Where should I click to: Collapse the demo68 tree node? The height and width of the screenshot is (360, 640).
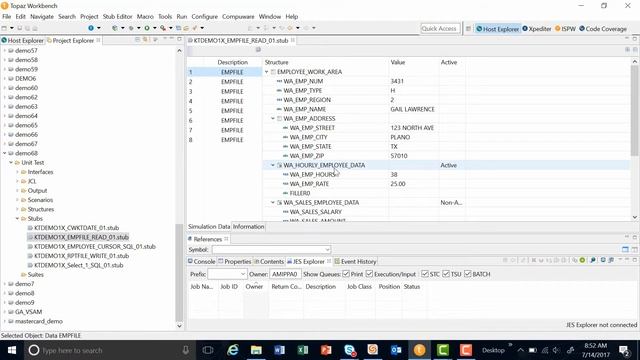coord(5,153)
